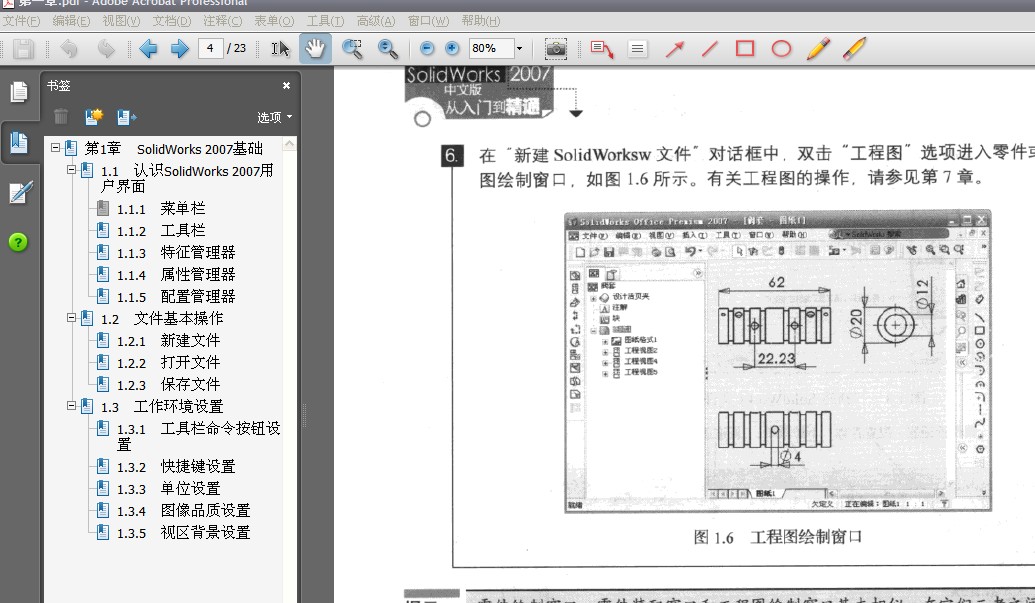Screen dimensions: 1035x603
Task: Select the text Select tool cursor icon
Action: (x=280, y=49)
